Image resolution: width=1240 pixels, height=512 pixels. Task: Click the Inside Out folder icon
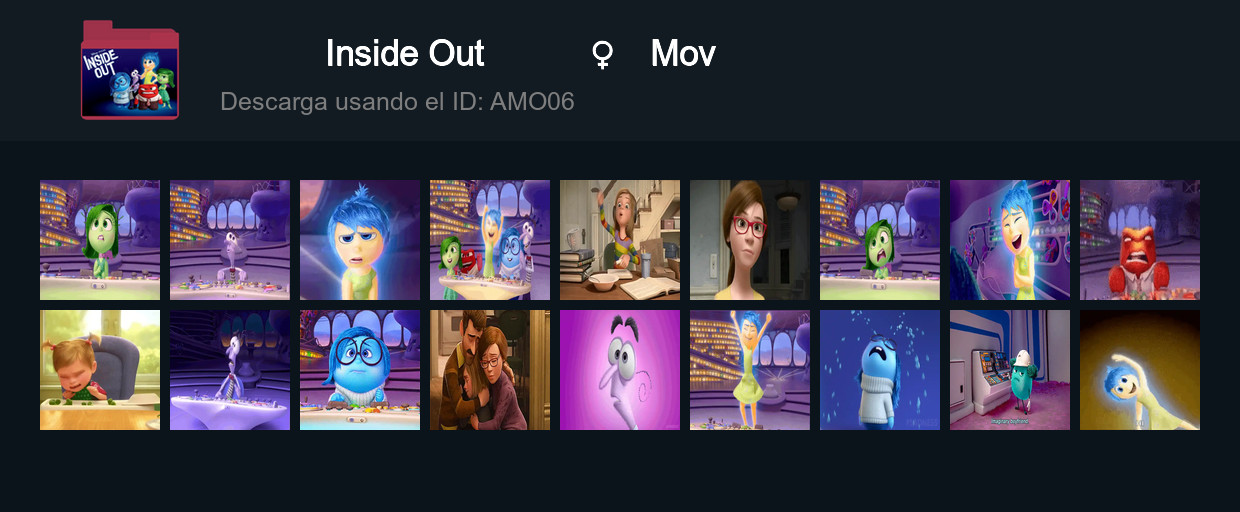coord(130,70)
